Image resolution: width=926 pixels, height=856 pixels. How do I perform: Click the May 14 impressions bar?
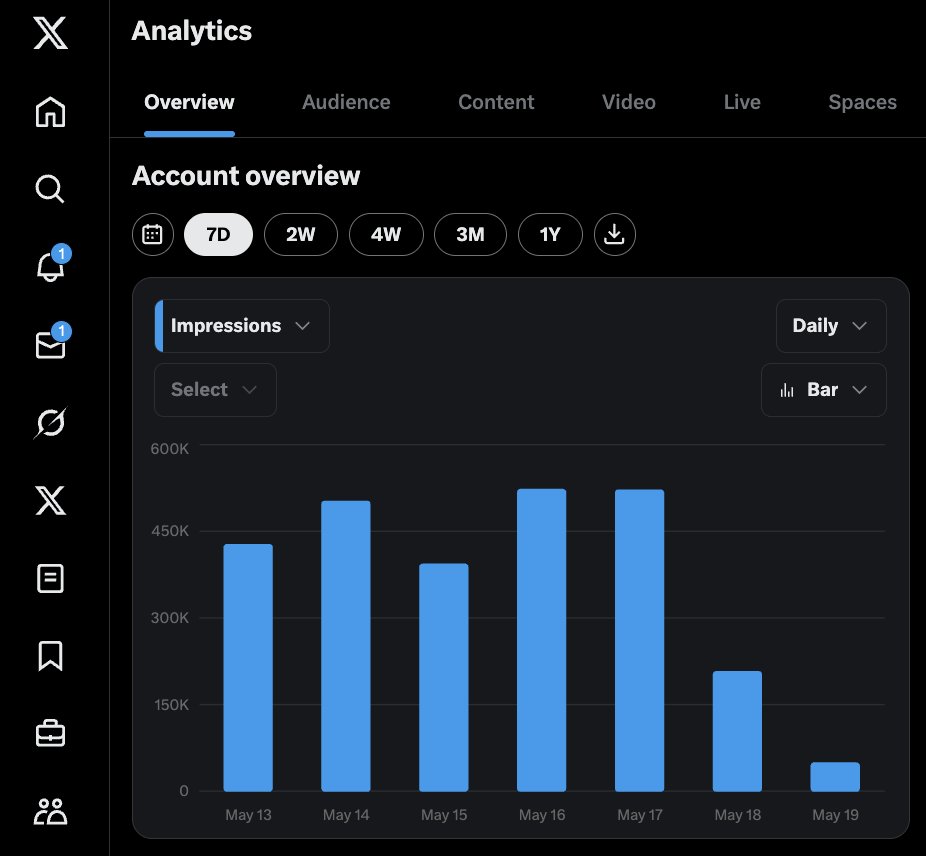tap(346, 646)
